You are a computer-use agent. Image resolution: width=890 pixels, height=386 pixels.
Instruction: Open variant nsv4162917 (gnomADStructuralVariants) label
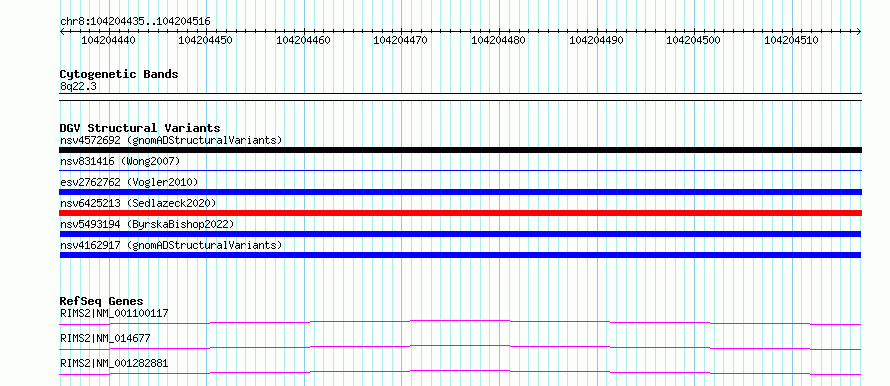171,245
